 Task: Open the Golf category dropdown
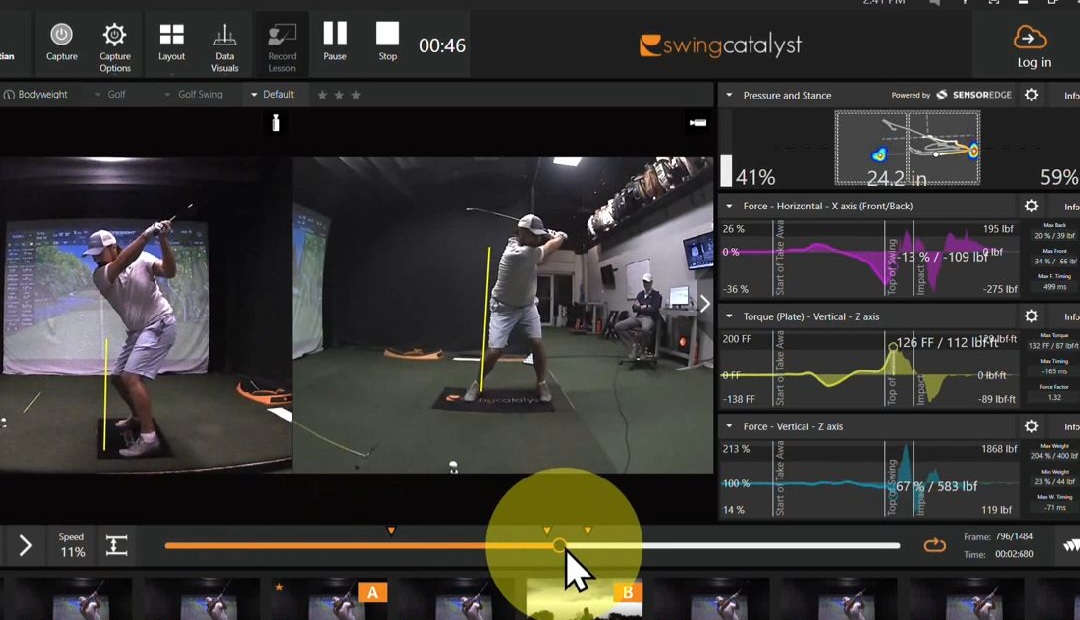(x=110, y=94)
